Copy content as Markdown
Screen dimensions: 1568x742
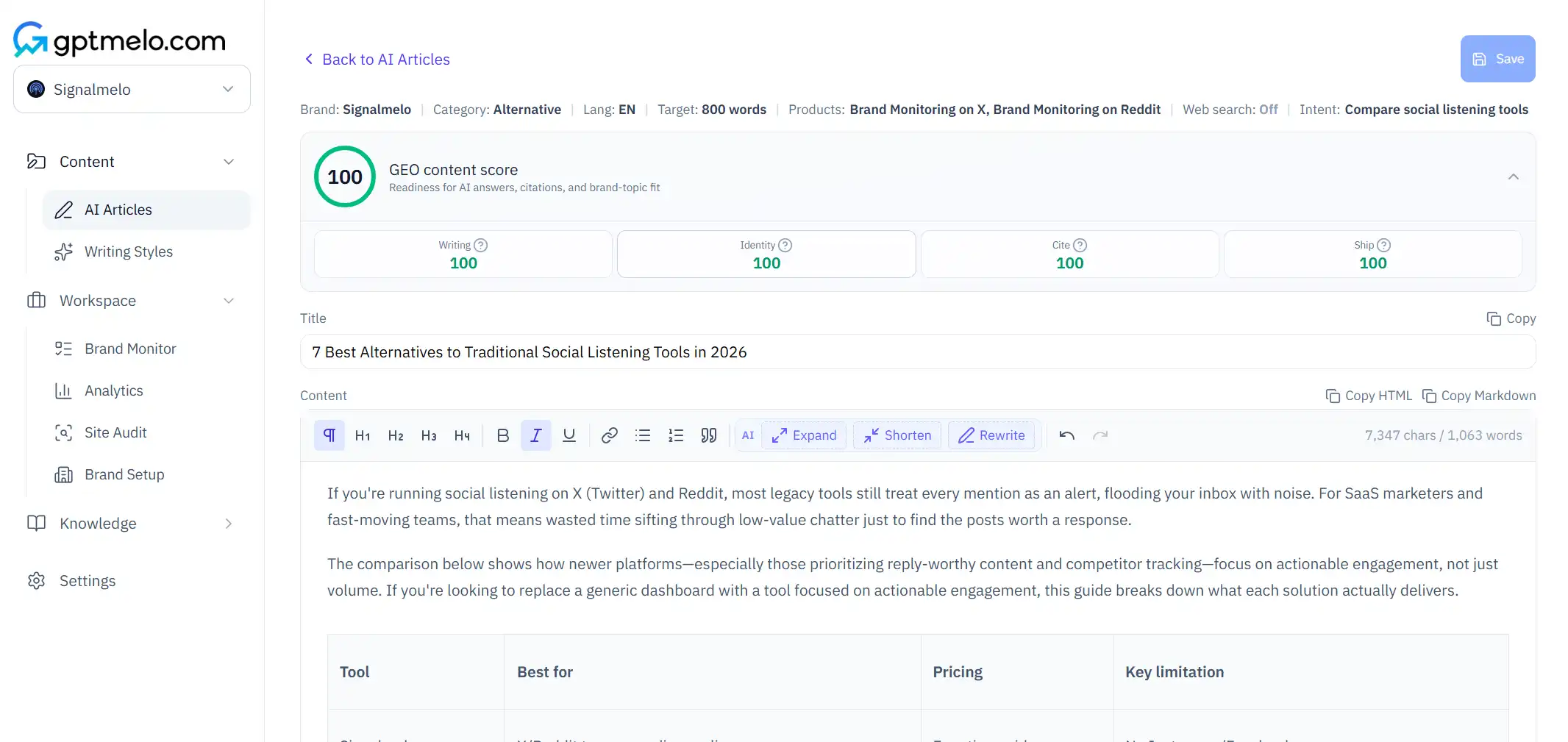(1479, 396)
